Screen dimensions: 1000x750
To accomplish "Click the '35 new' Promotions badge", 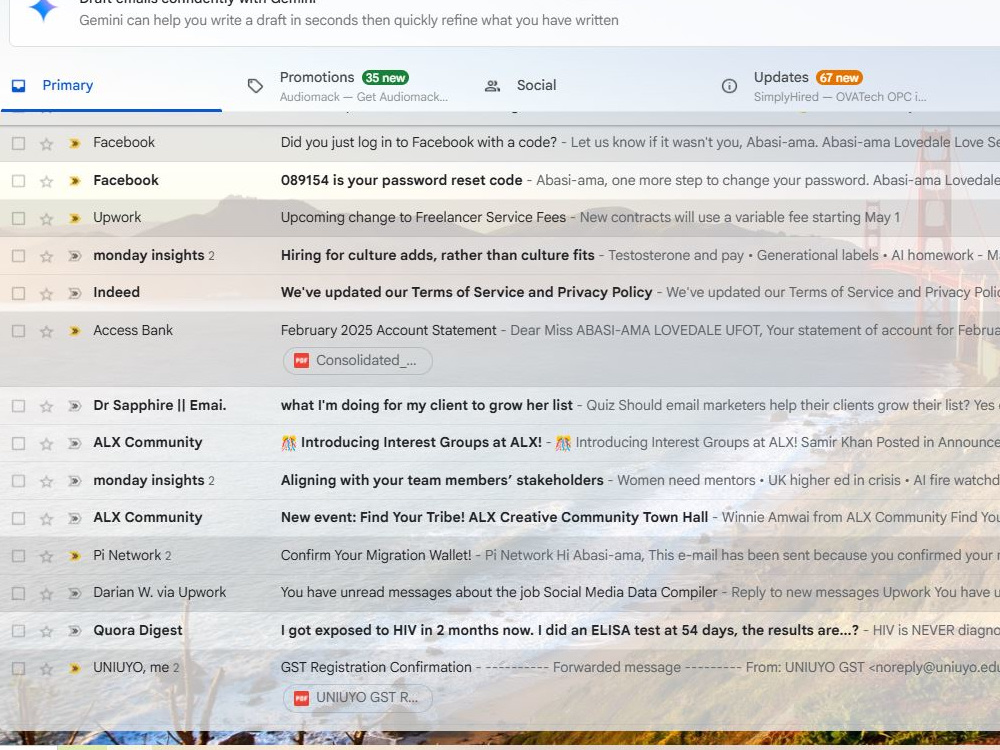I will pos(385,78).
